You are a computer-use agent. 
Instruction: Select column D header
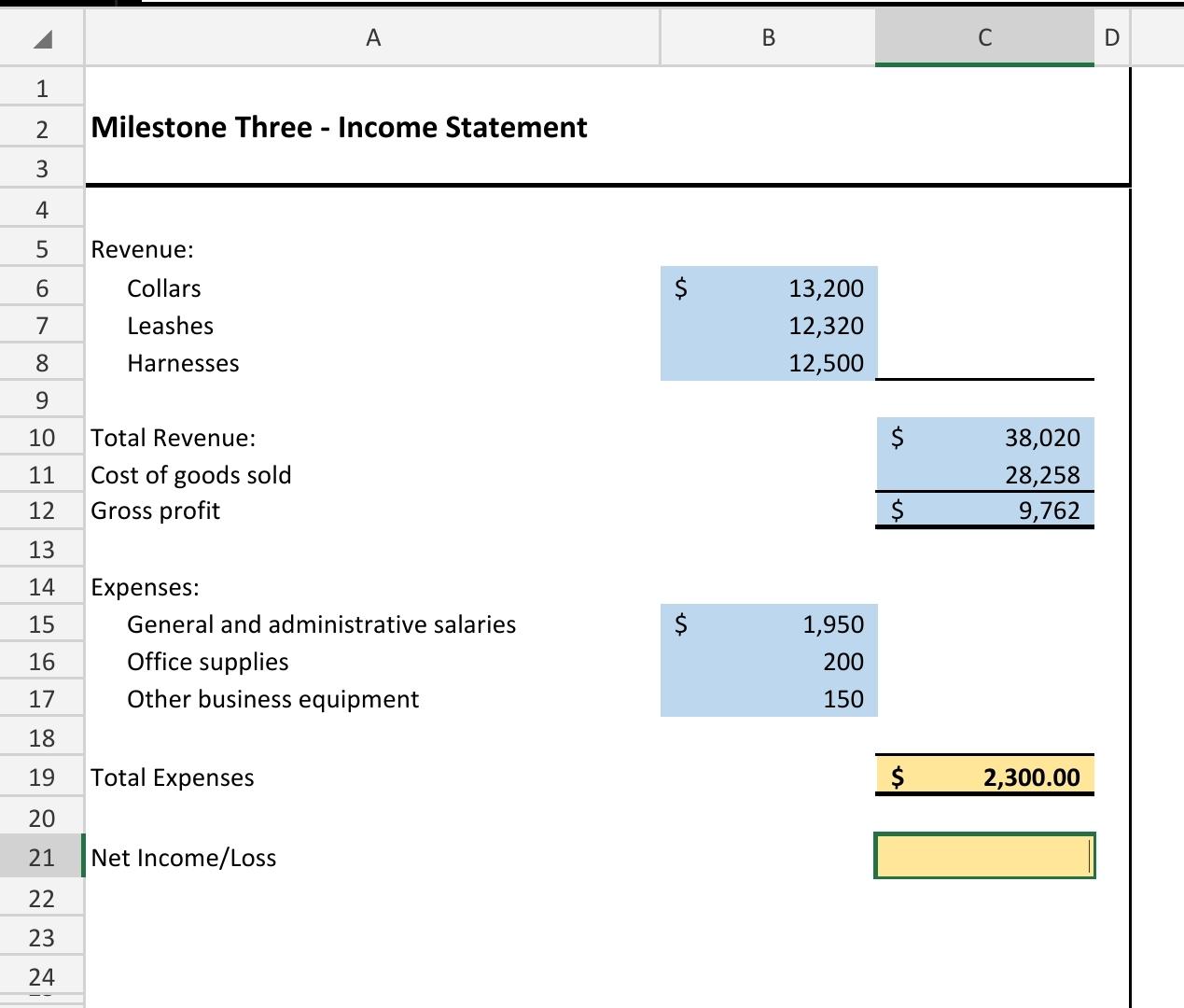tap(1110, 37)
